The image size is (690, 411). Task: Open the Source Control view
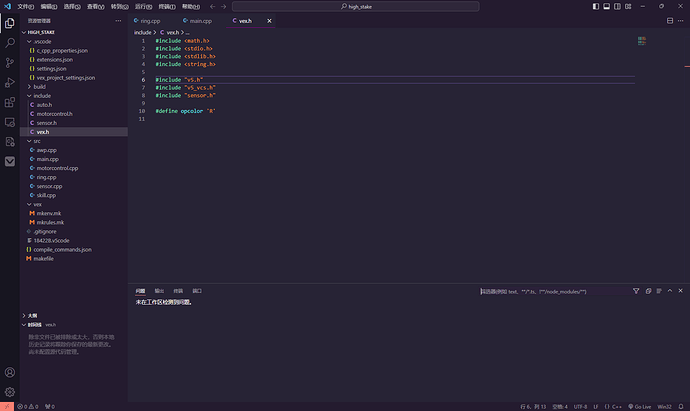[10, 62]
